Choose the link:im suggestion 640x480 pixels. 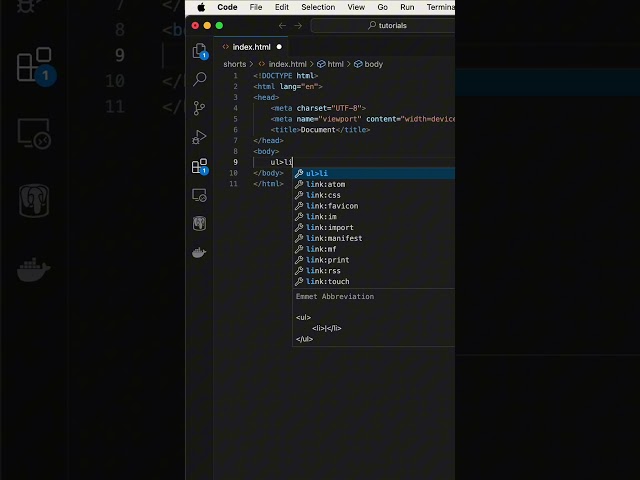[374, 217]
